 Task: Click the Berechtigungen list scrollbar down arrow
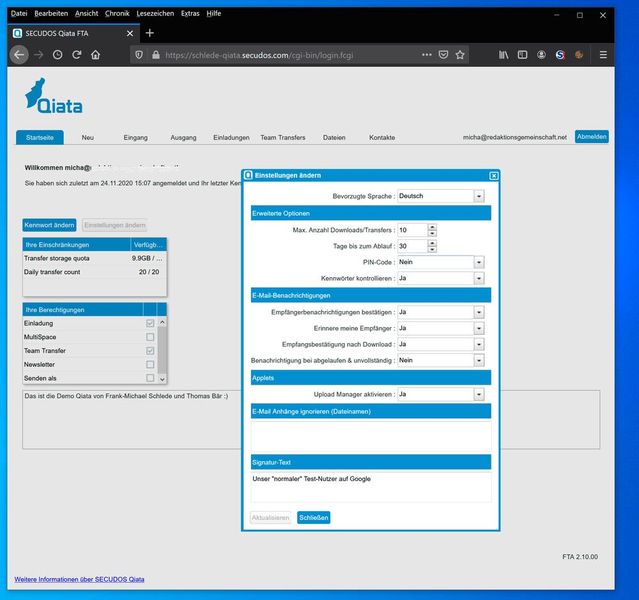(162, 379)
